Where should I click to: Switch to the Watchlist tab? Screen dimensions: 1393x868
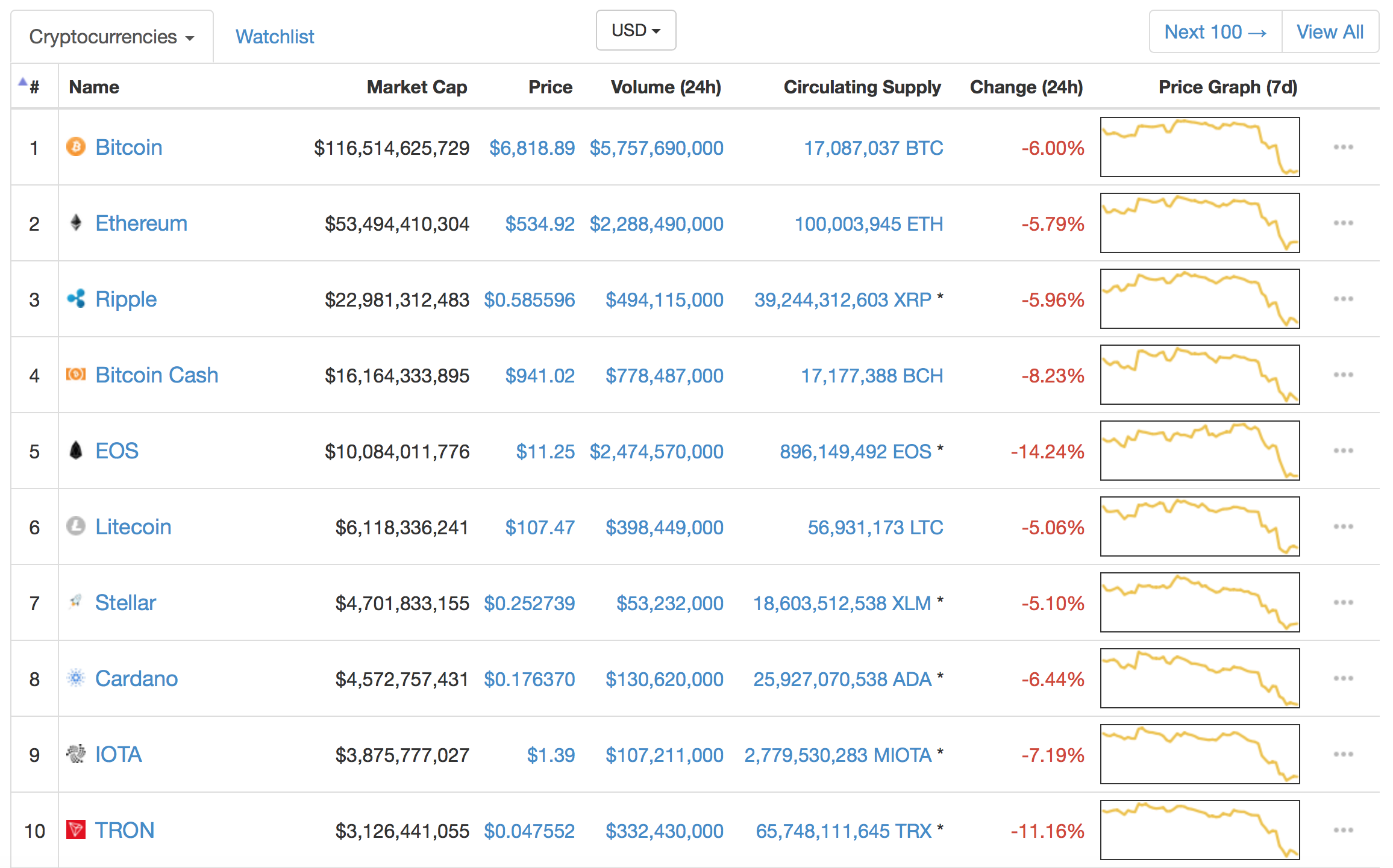275,37
